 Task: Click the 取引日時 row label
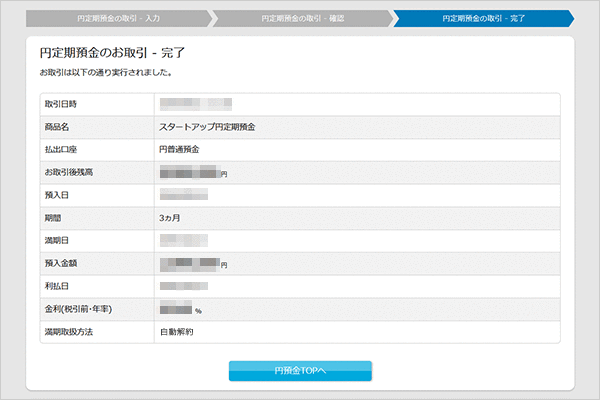pyautogui.click(x=59, y=104)
